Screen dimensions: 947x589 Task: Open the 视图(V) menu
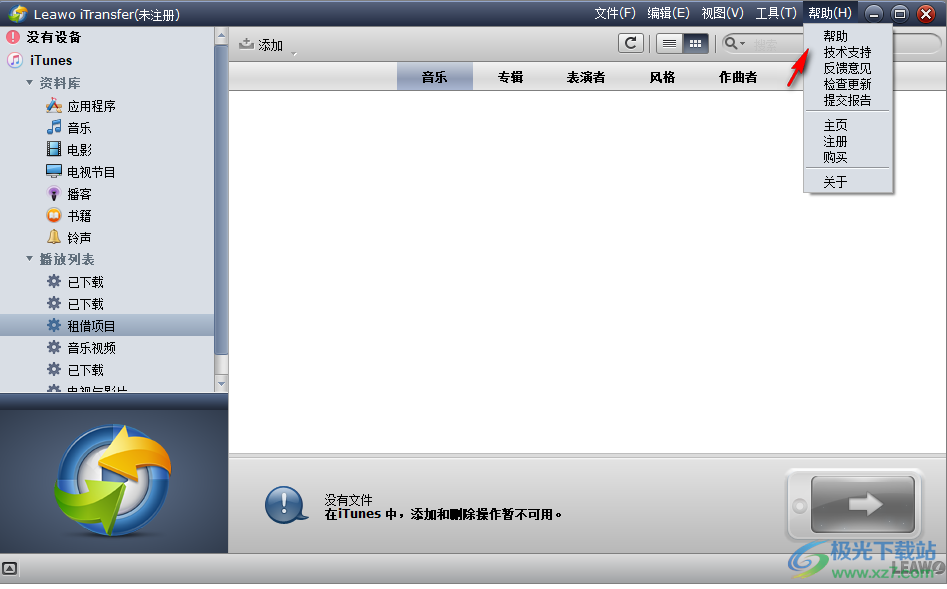tap(722, 13)
